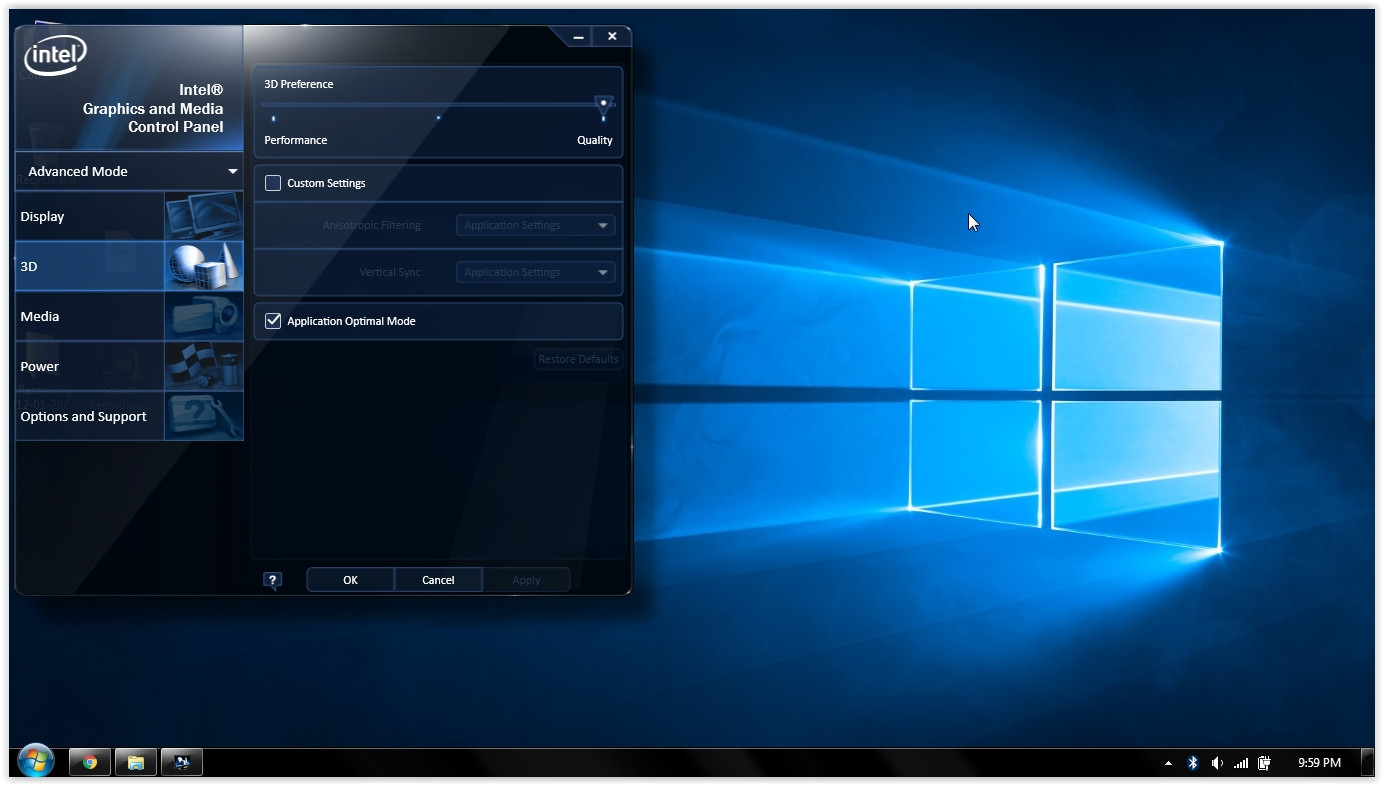Click the battery power tray icon

pyautogui.click(x=1264, y=763)
